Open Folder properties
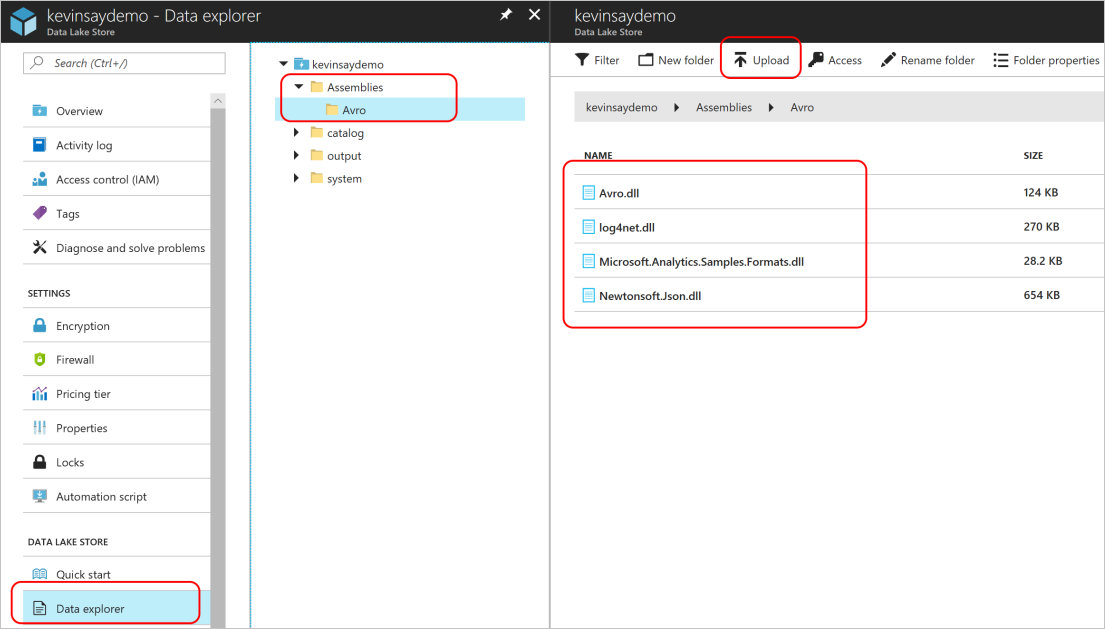The image size is (1105, 629). coord(1047,60)
